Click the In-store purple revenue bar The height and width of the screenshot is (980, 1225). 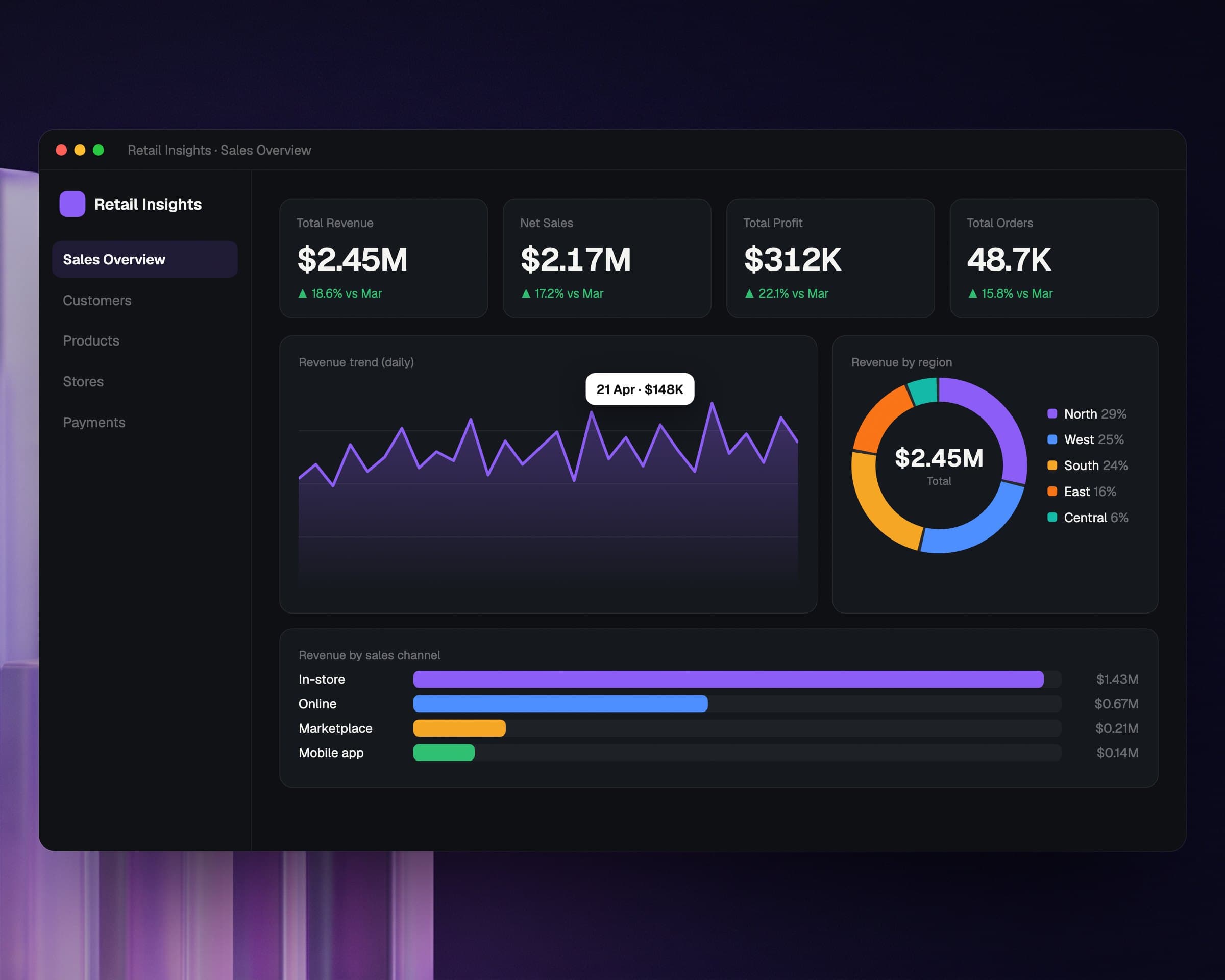(728, 679)
